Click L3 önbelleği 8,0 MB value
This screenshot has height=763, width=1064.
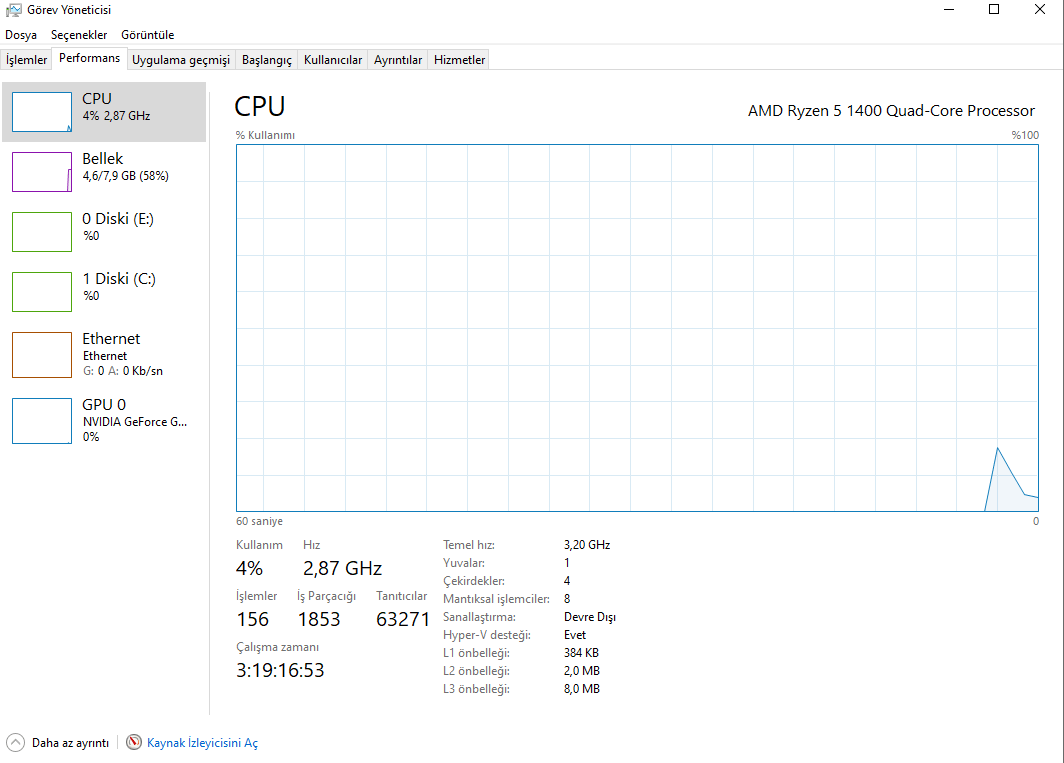582,689
